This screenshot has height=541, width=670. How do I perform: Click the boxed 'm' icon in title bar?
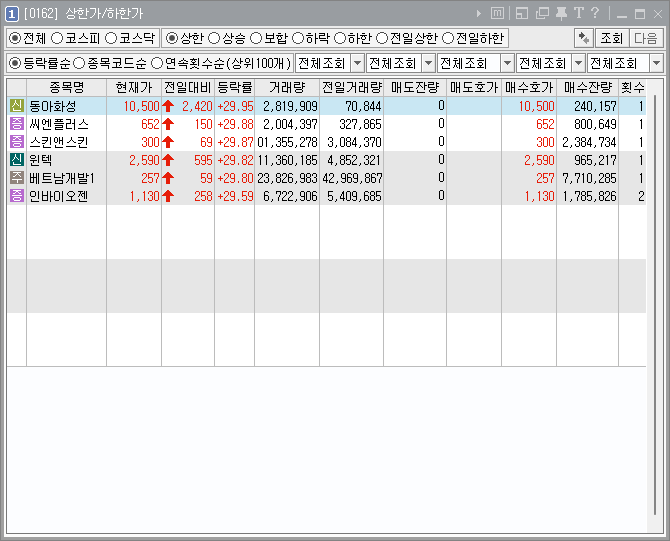(497, 14)
